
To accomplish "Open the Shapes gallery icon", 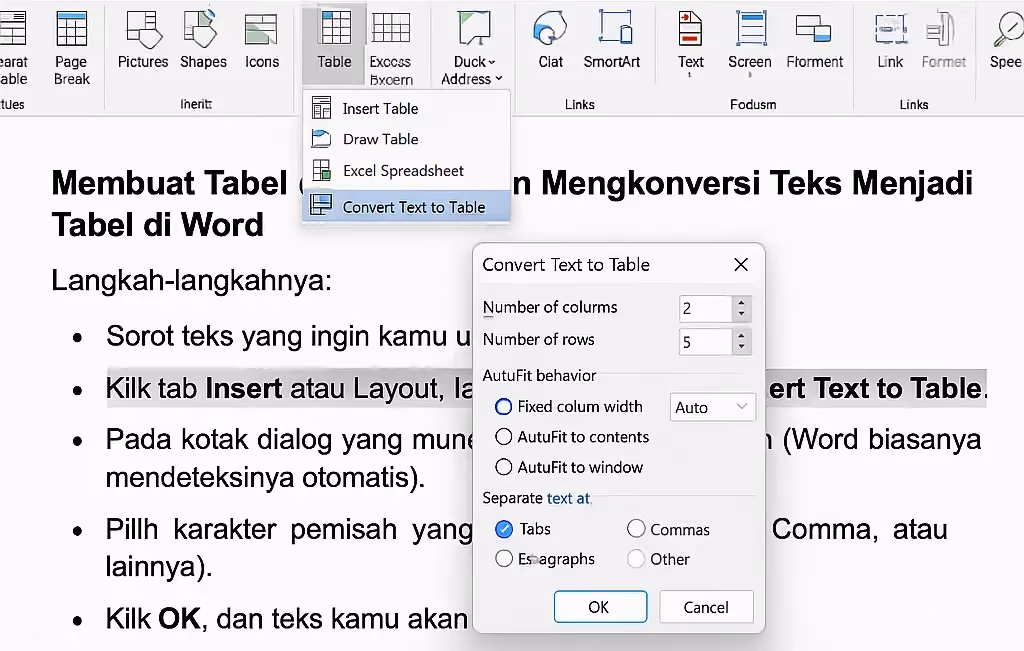I will [x=201, y=29].
